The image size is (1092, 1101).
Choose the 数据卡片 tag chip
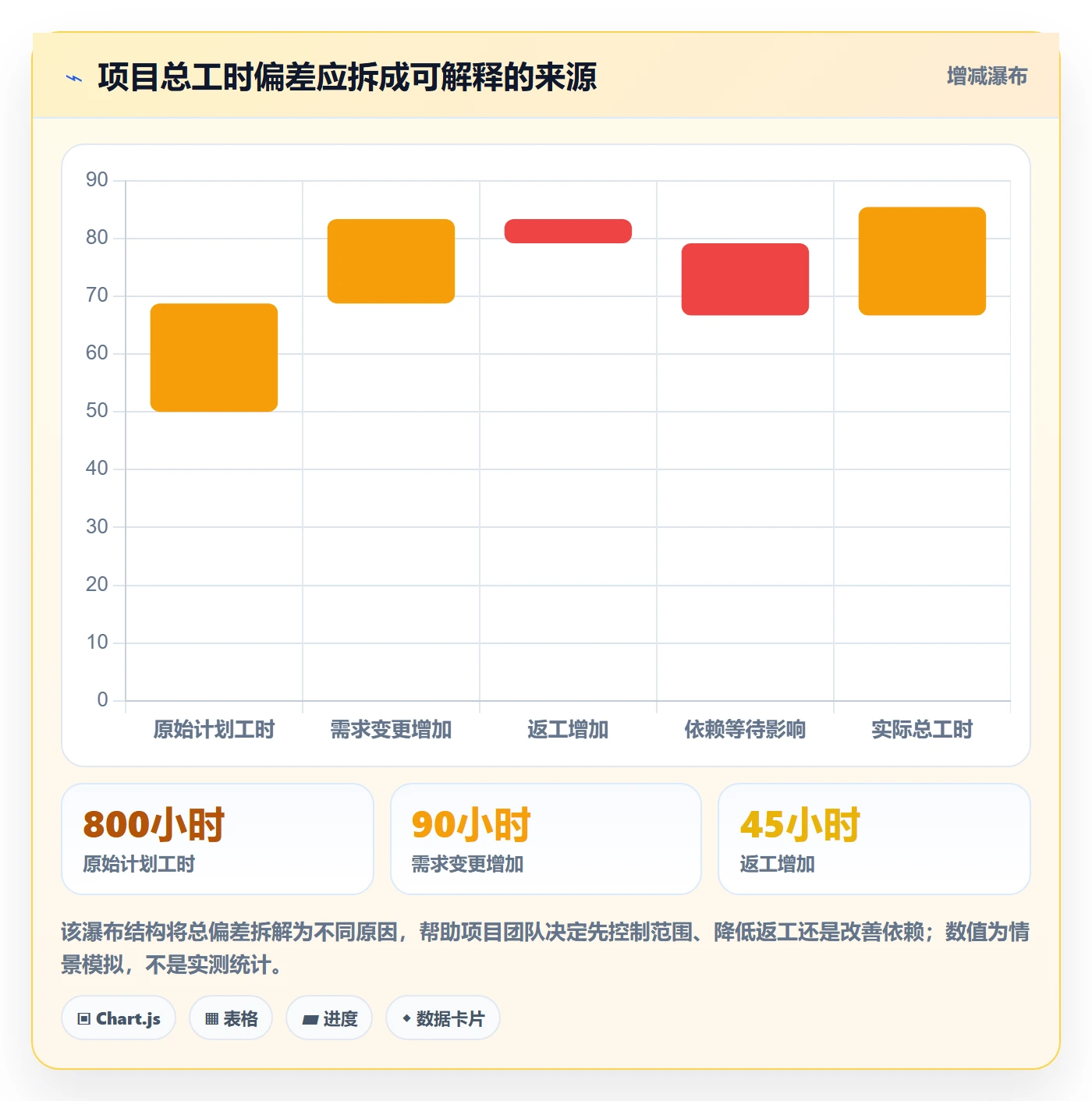coord(443,1018)
